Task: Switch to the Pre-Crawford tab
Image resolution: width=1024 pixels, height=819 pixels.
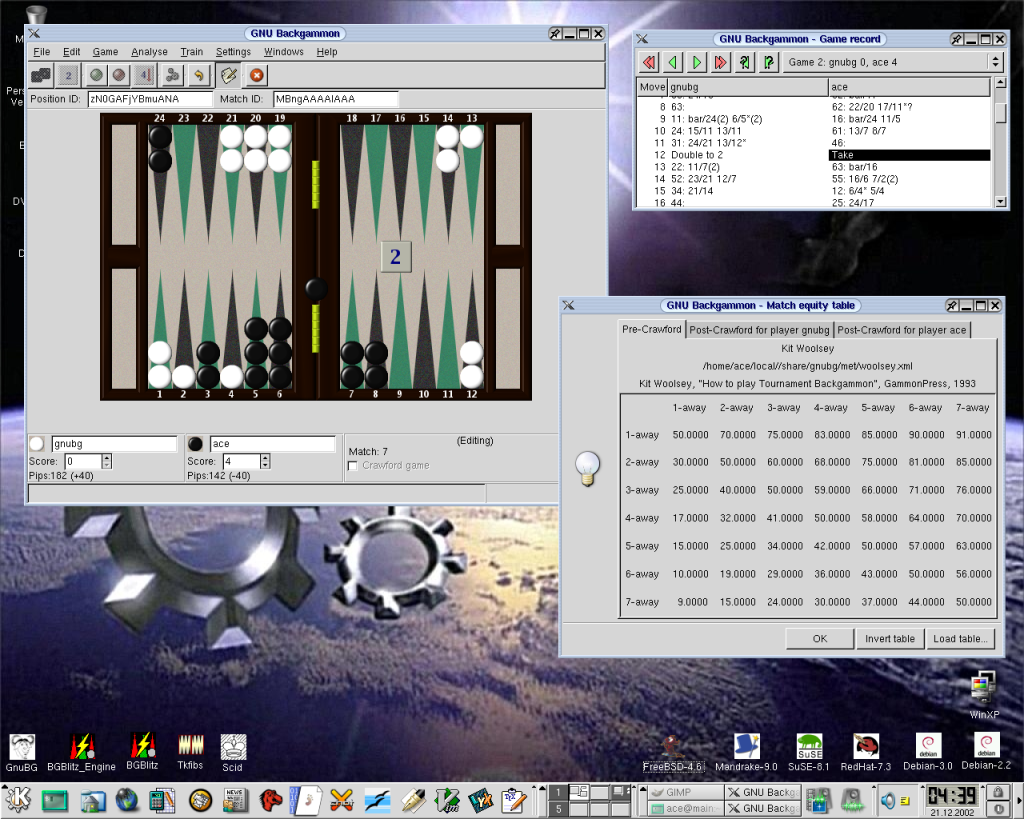Action: click(x=651, y=329)
